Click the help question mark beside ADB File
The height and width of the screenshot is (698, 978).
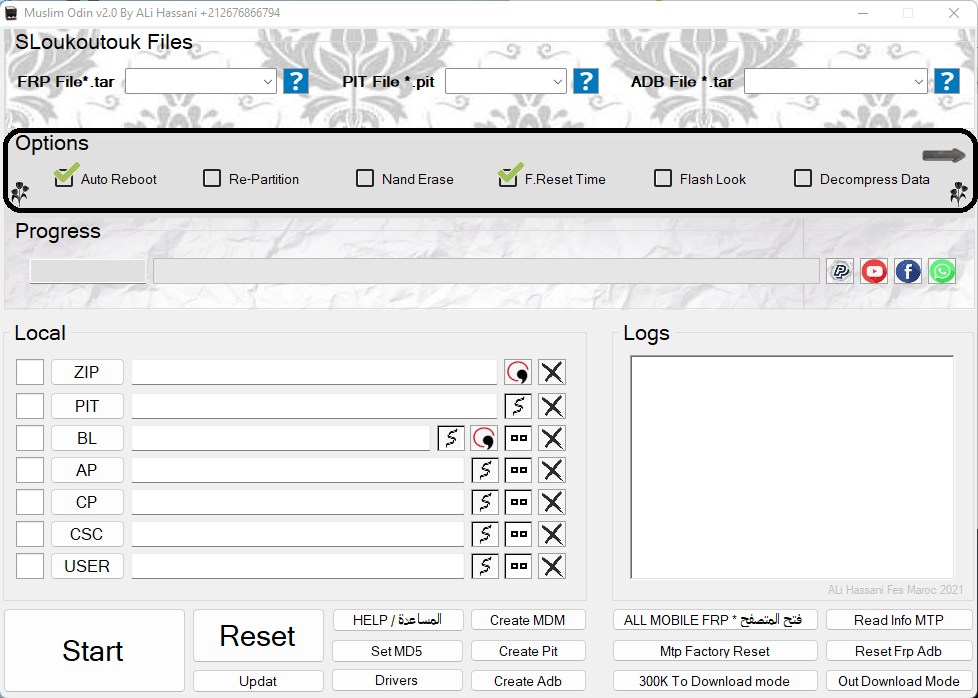point(946,81)
